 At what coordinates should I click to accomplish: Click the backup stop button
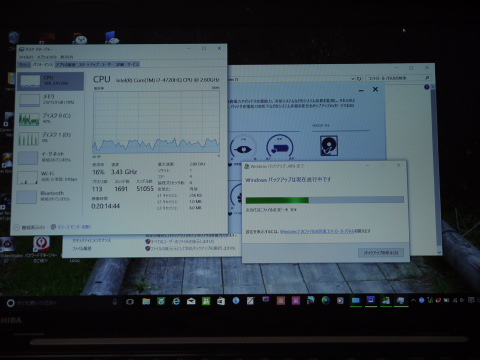pyautogui.click(x=381, y=253)
